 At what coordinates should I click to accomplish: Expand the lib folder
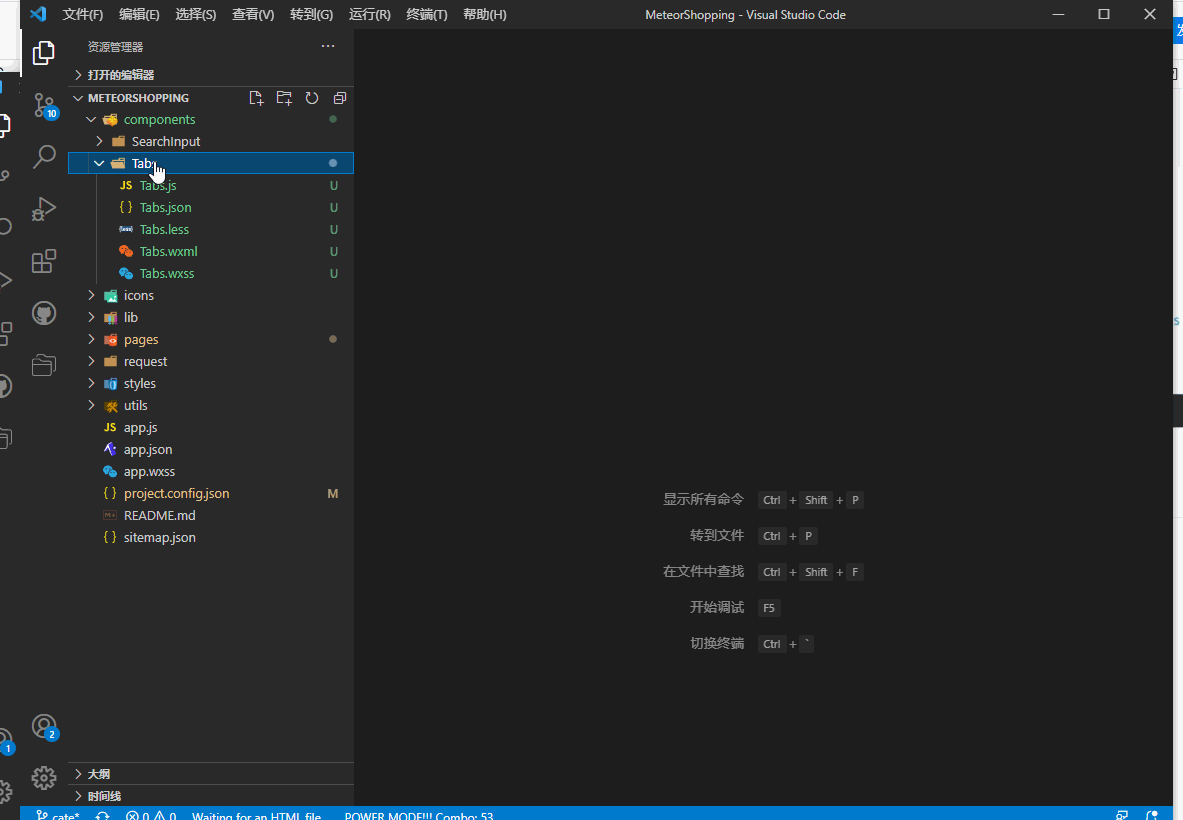pos(210,318)
